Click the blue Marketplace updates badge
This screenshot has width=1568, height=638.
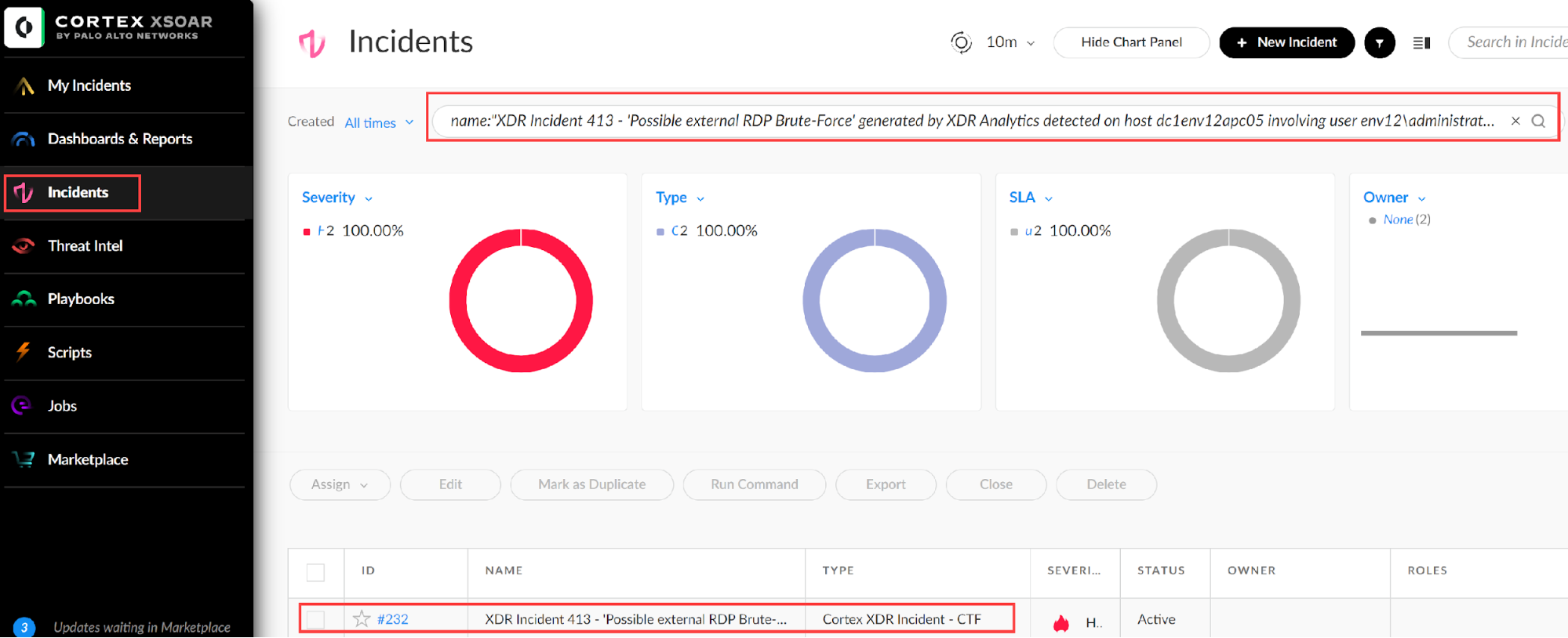pyautogui.click(x=24, y=627)
